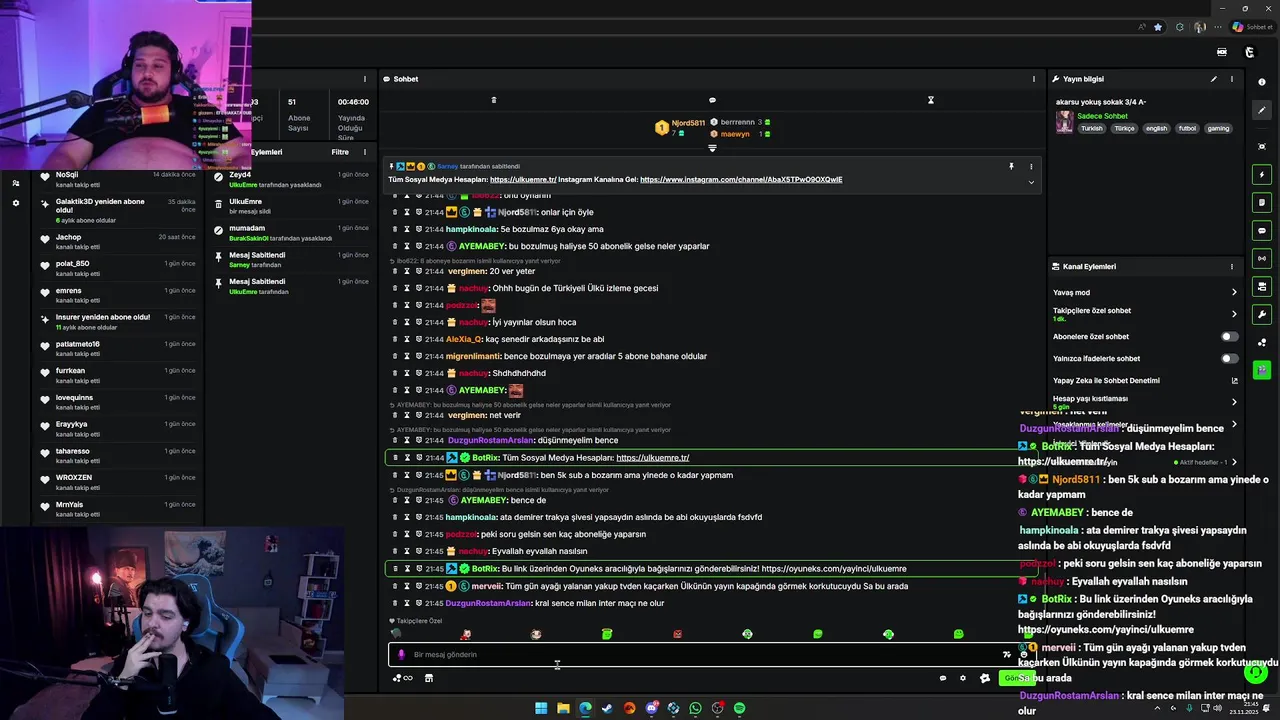Expand Aktif hedefler chevron
The height and width of the screenshot is (720, 1280).
pyautogui.click(x=1234, y=462)
